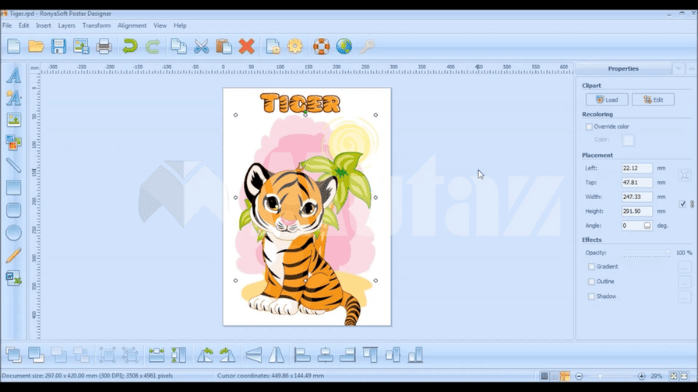Select the Line drawing tool
Viewport: 698px width, 392px height.
13,165
